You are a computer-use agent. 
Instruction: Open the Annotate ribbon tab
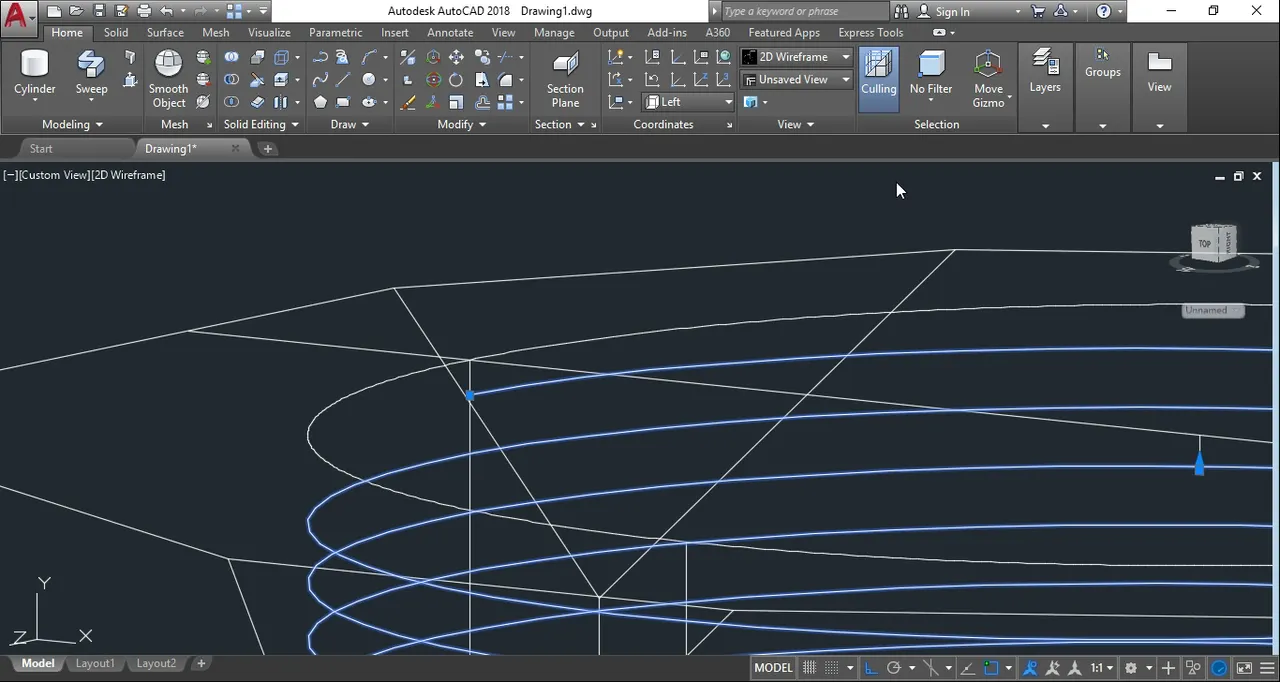coord(450,32)
